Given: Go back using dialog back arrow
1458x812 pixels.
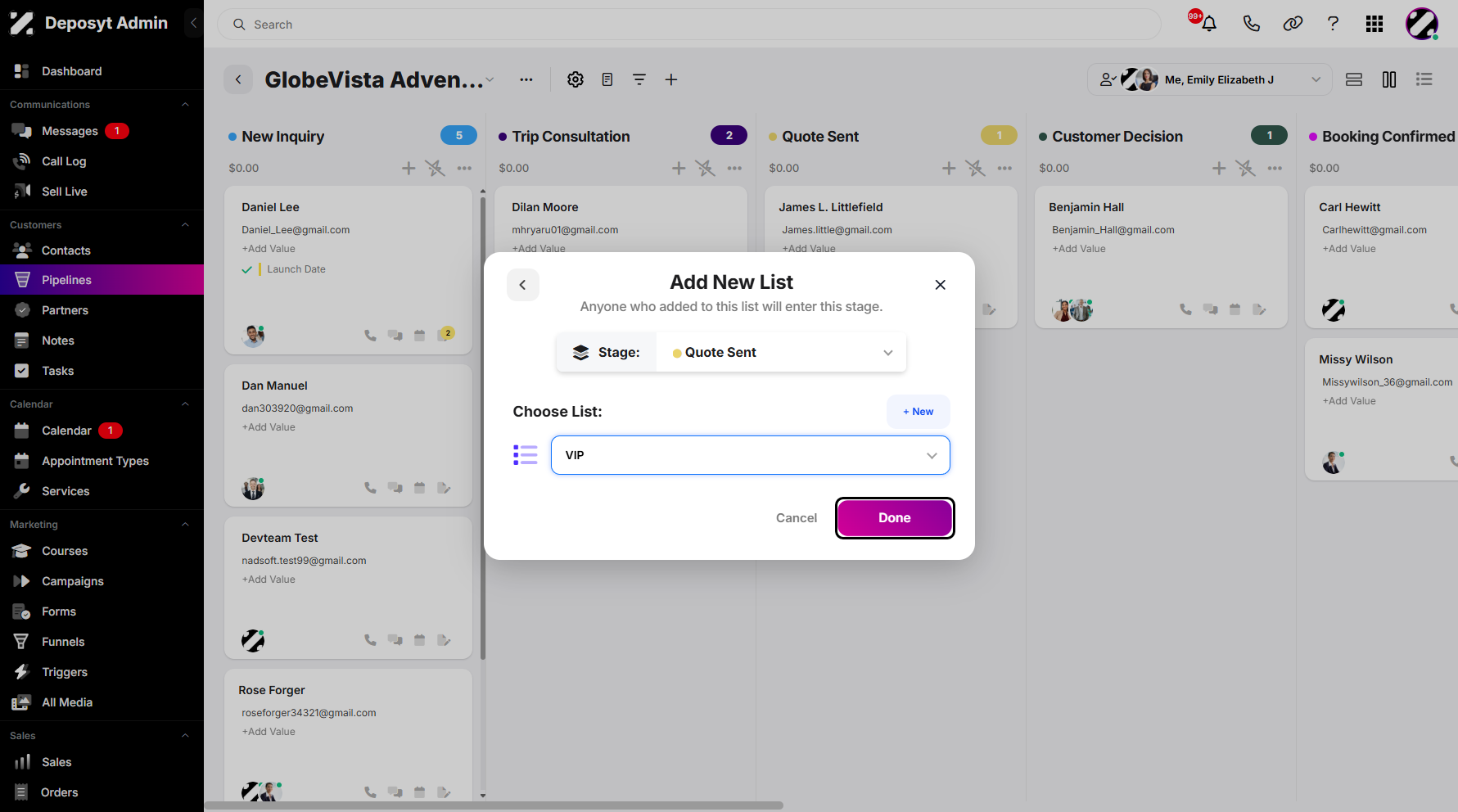Looking at the screenshot, I should [523, 285].
